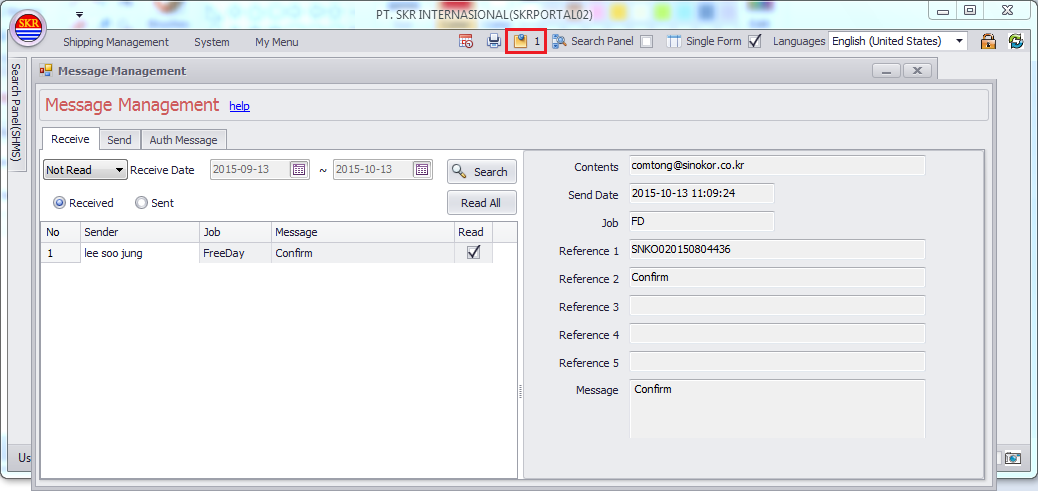Click the Read All button
1038x491 pixels.
tap(482, 203)
